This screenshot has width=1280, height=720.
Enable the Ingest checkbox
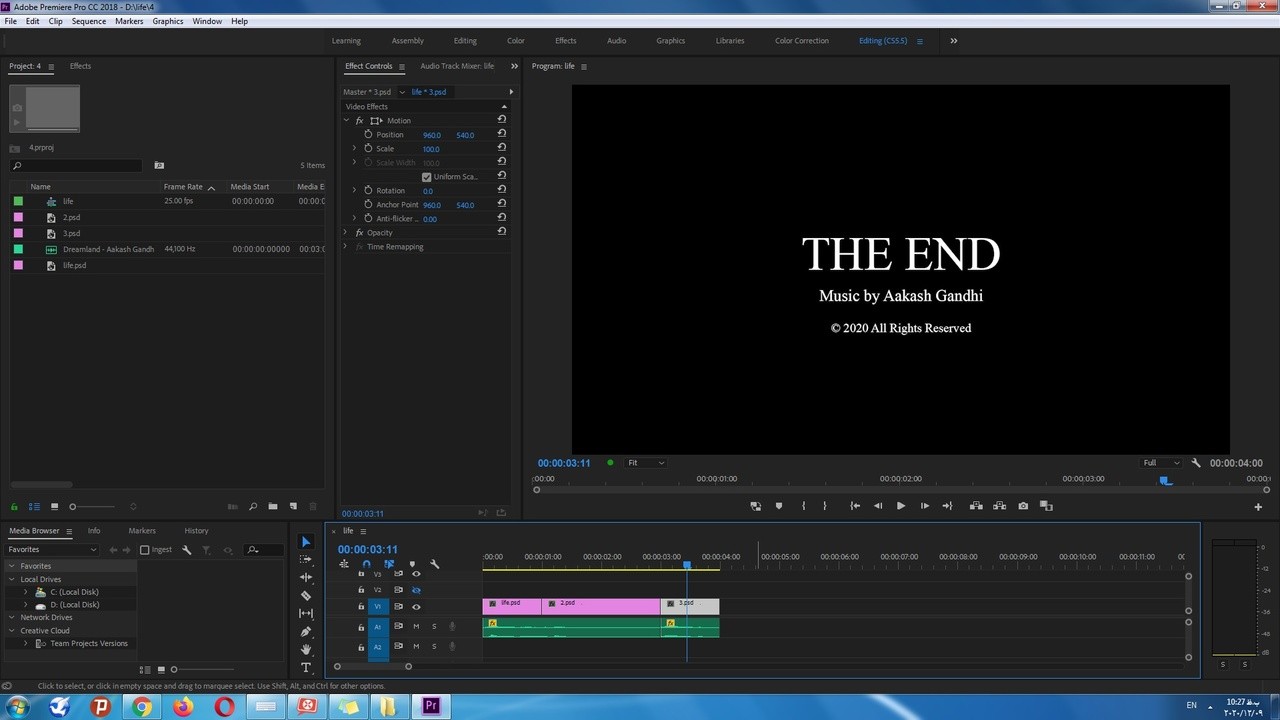145,550
